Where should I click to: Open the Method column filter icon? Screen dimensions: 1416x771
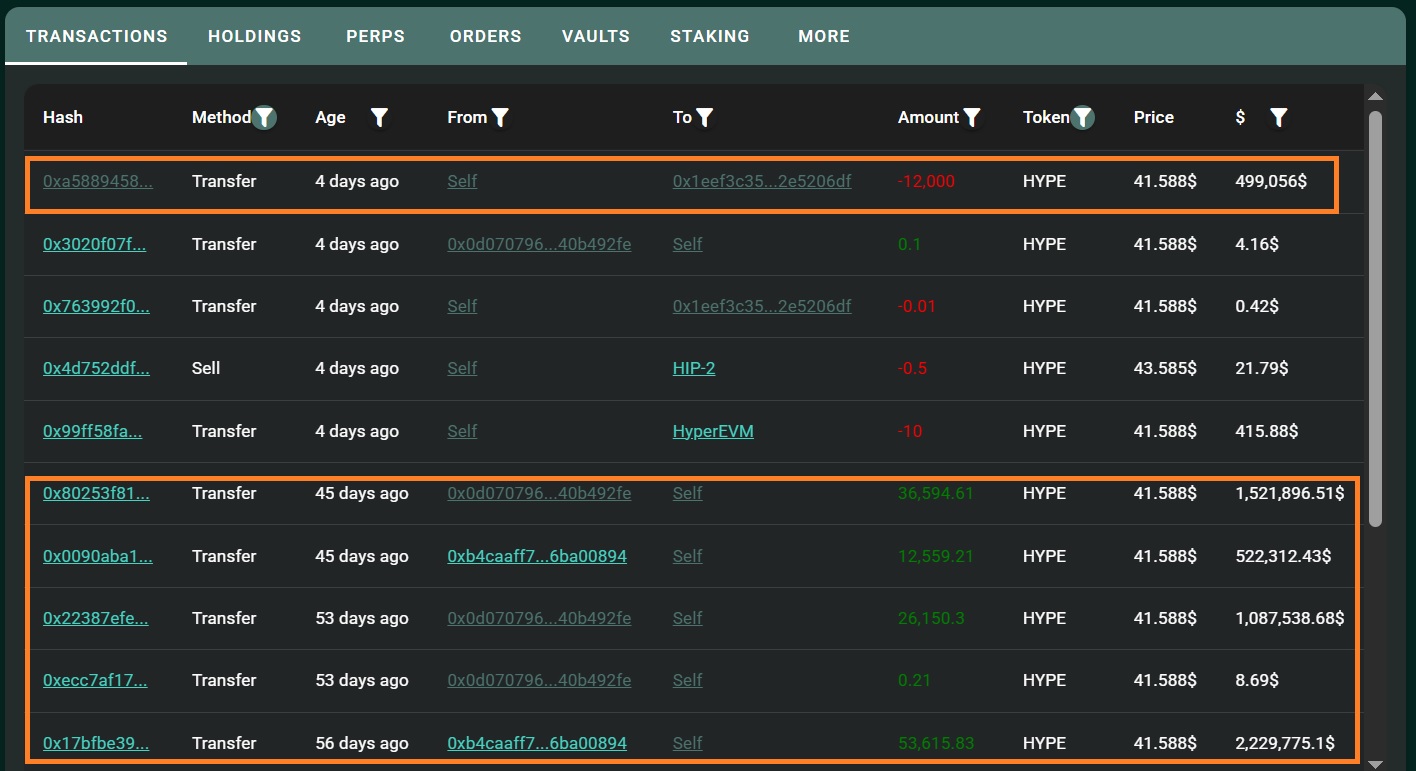[264, 118]
